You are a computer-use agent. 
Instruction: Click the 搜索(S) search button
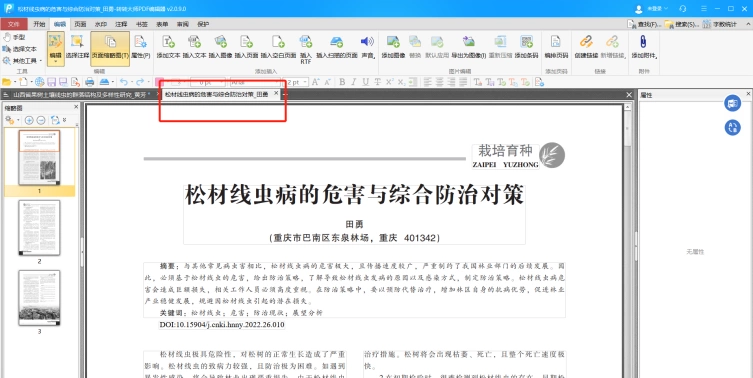[x=681, y=24]
